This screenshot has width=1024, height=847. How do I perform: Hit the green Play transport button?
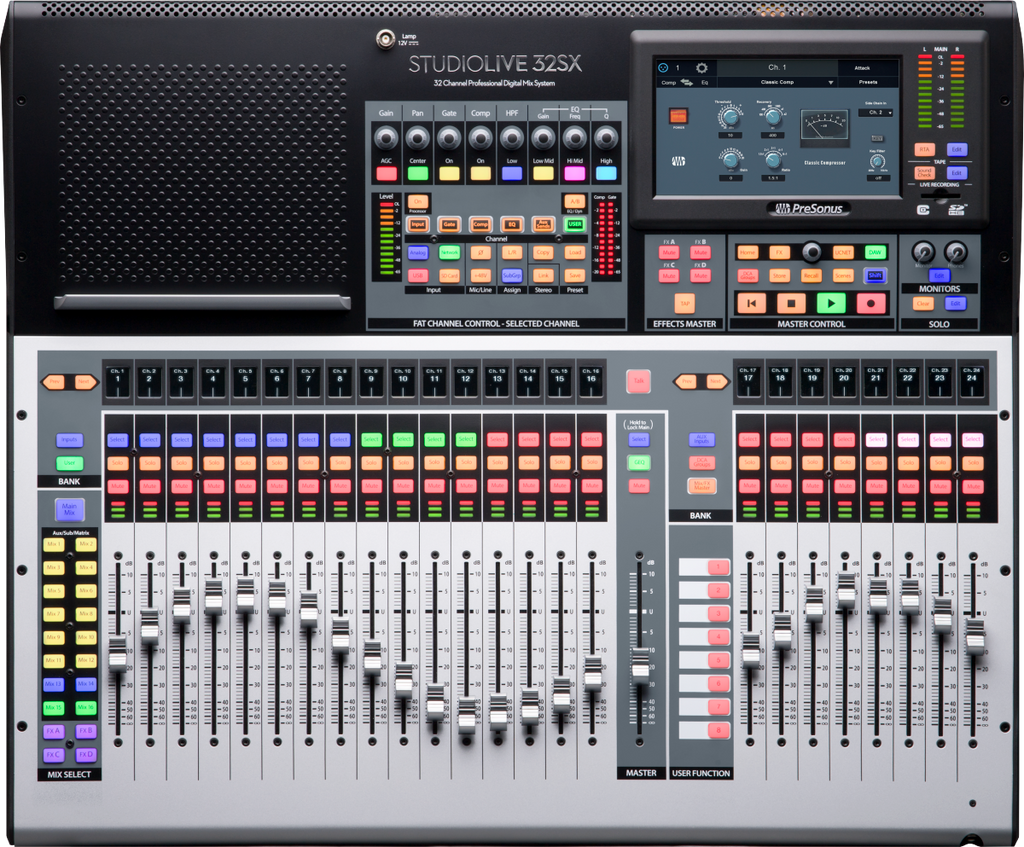(831, 303)
